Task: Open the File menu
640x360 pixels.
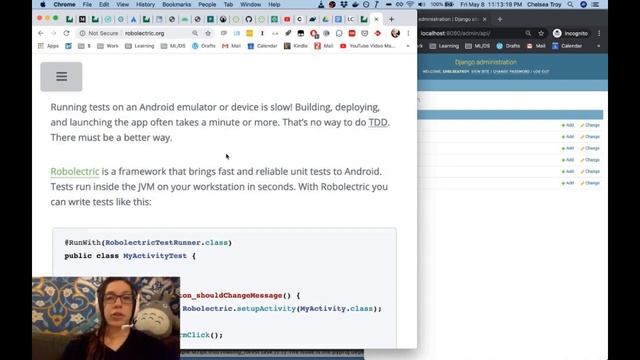Action: (x=87, y=4)
